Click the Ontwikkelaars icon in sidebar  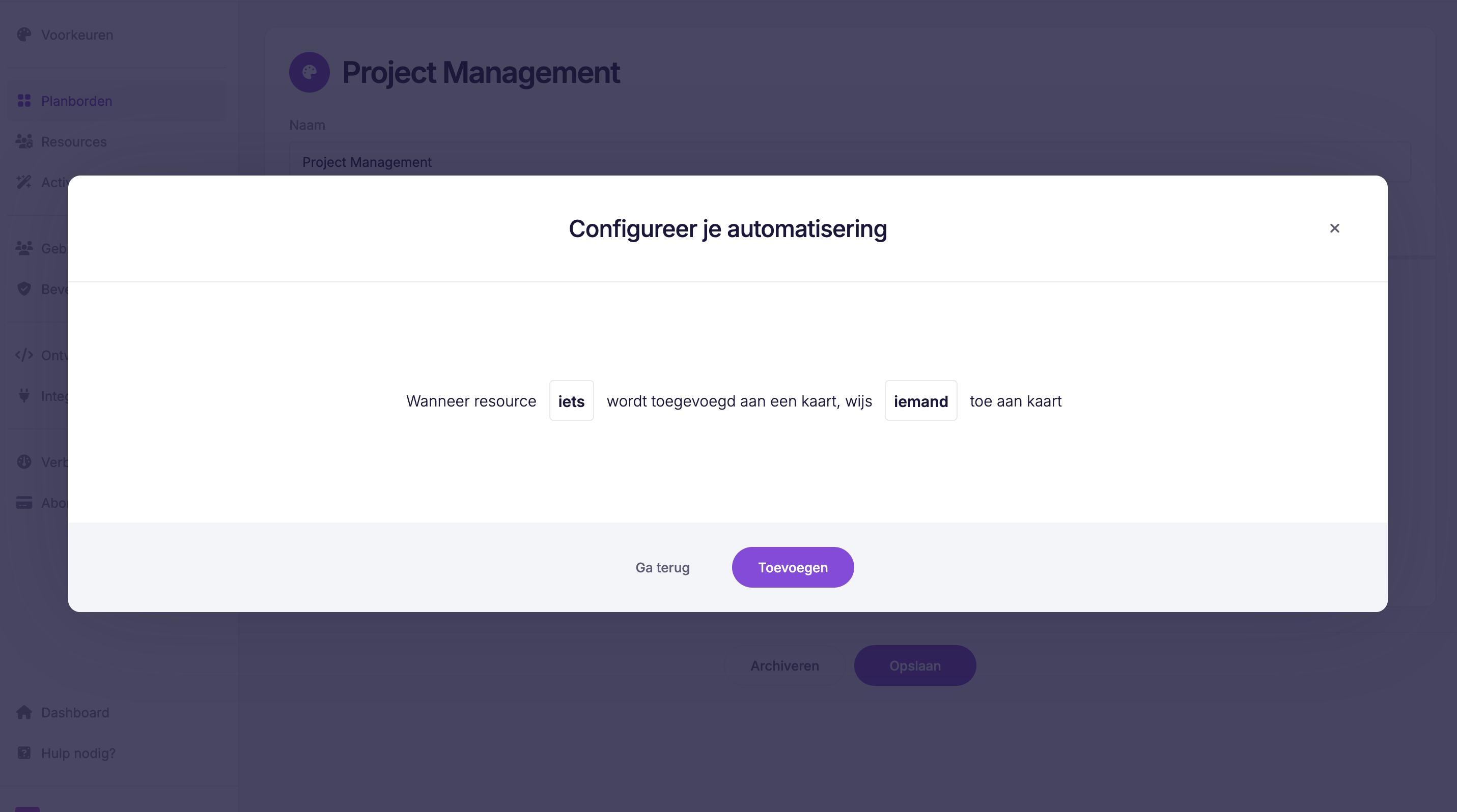coord(24,355)
